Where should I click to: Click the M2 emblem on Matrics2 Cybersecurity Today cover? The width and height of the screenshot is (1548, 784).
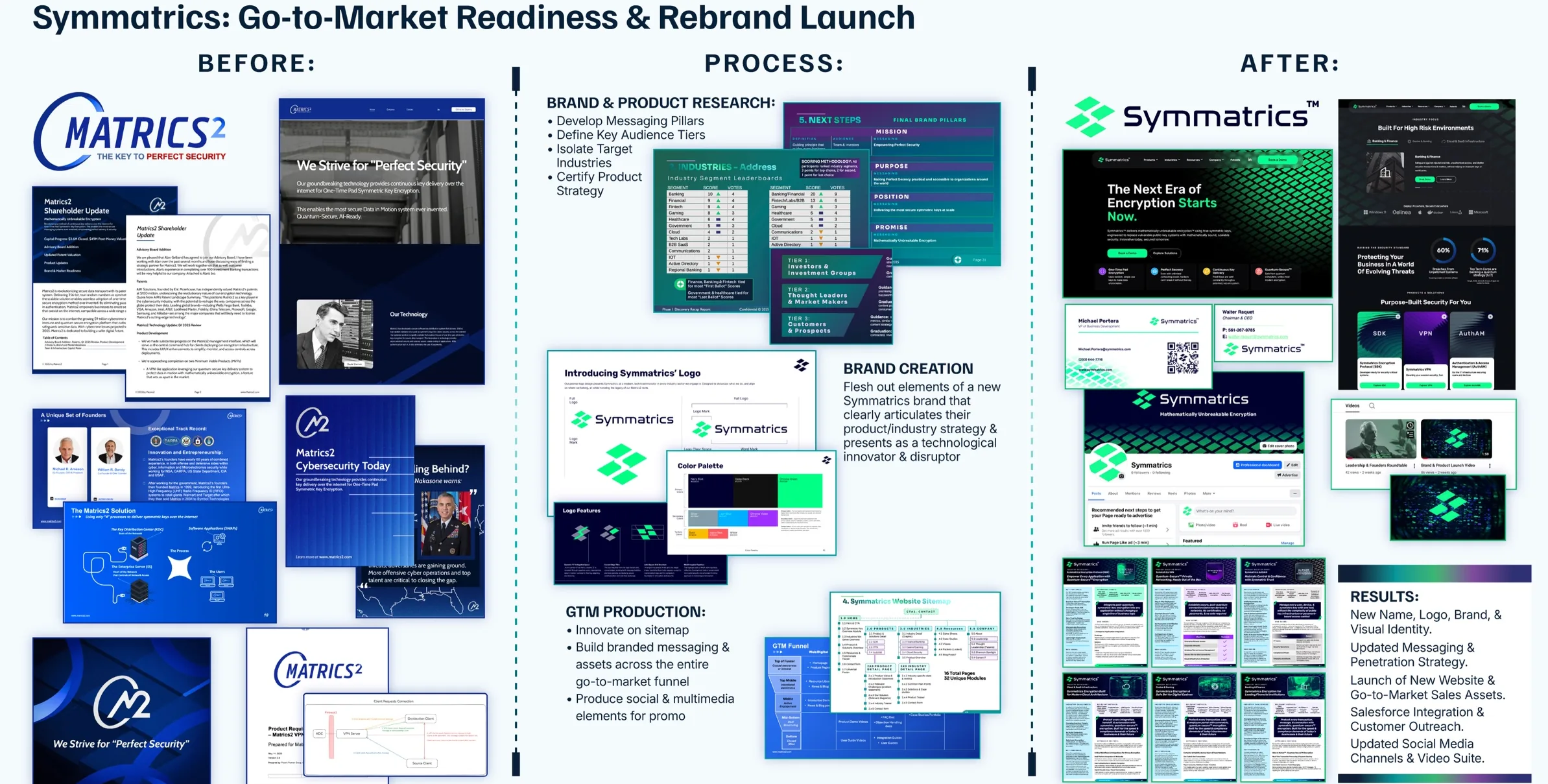point(313,423)
